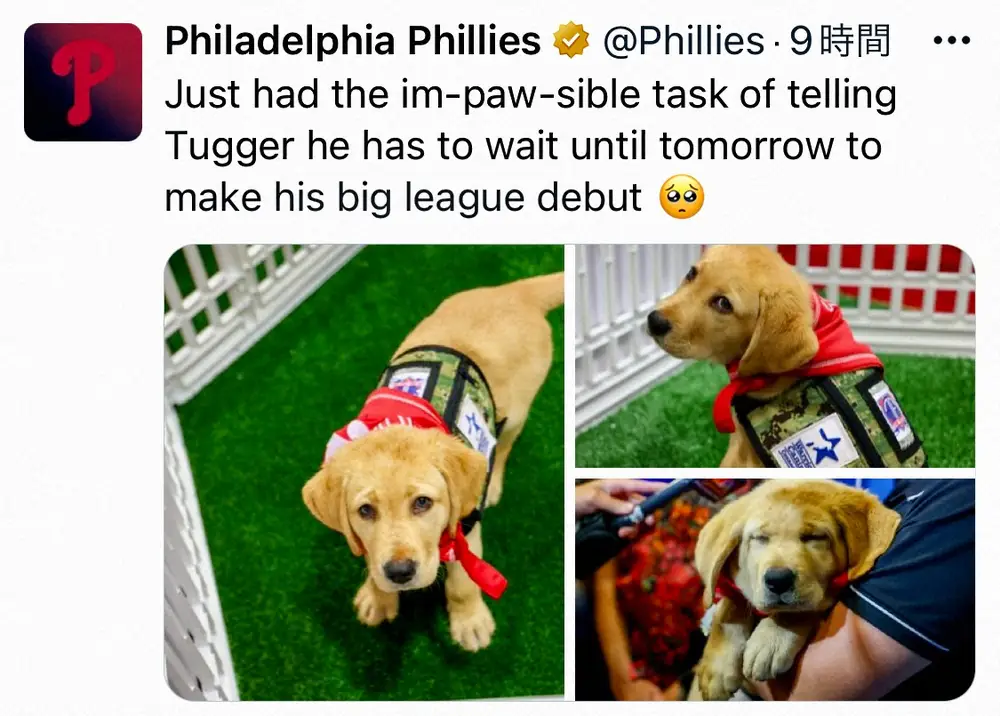Click the pleading face emoji
The image size is (1000, 716).
click(681, 196)
